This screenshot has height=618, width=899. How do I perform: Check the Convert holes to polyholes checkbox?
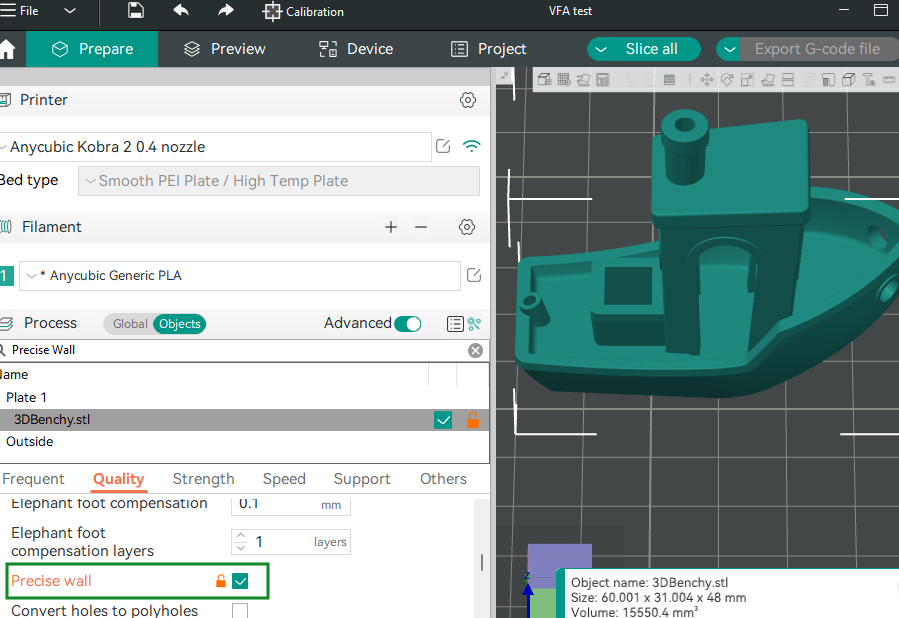pos(239,611)
